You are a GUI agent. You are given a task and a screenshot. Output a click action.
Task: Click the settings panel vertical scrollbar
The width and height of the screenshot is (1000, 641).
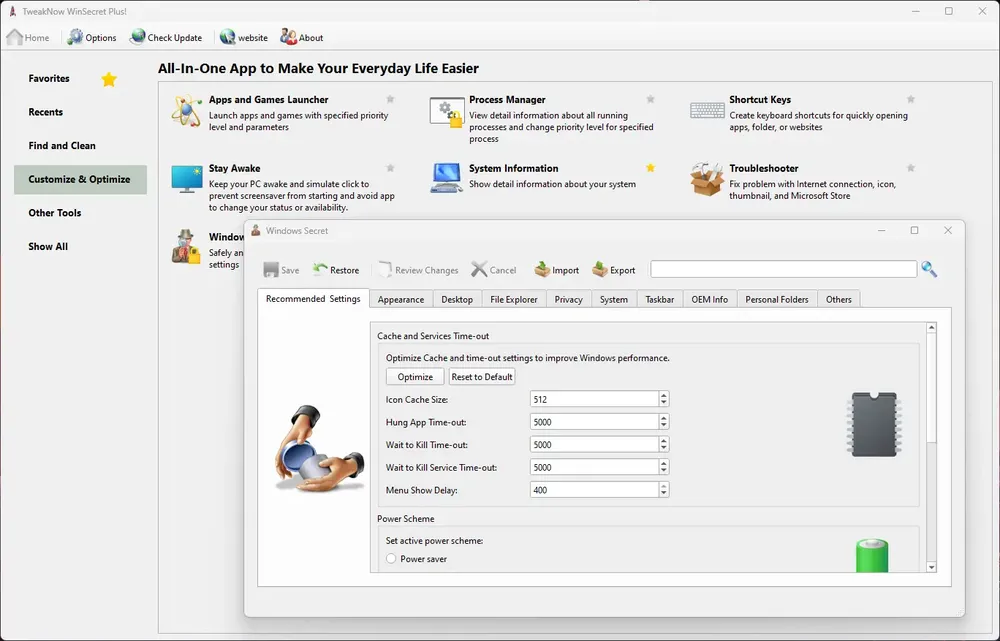click(932, 448)
